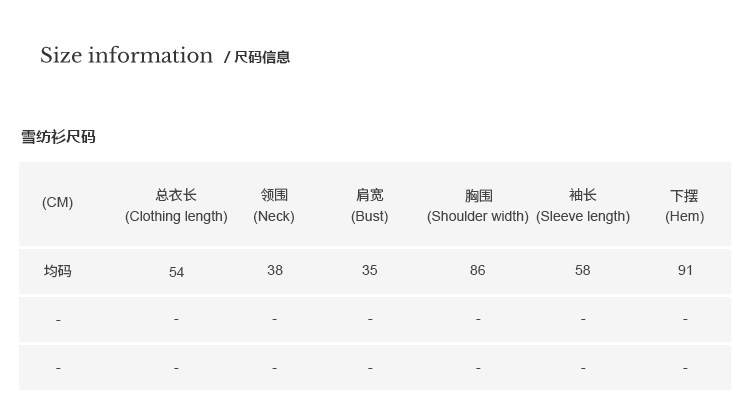Click the (CM) unit header cell
This screenshot has width=750, height=411.
58,202
